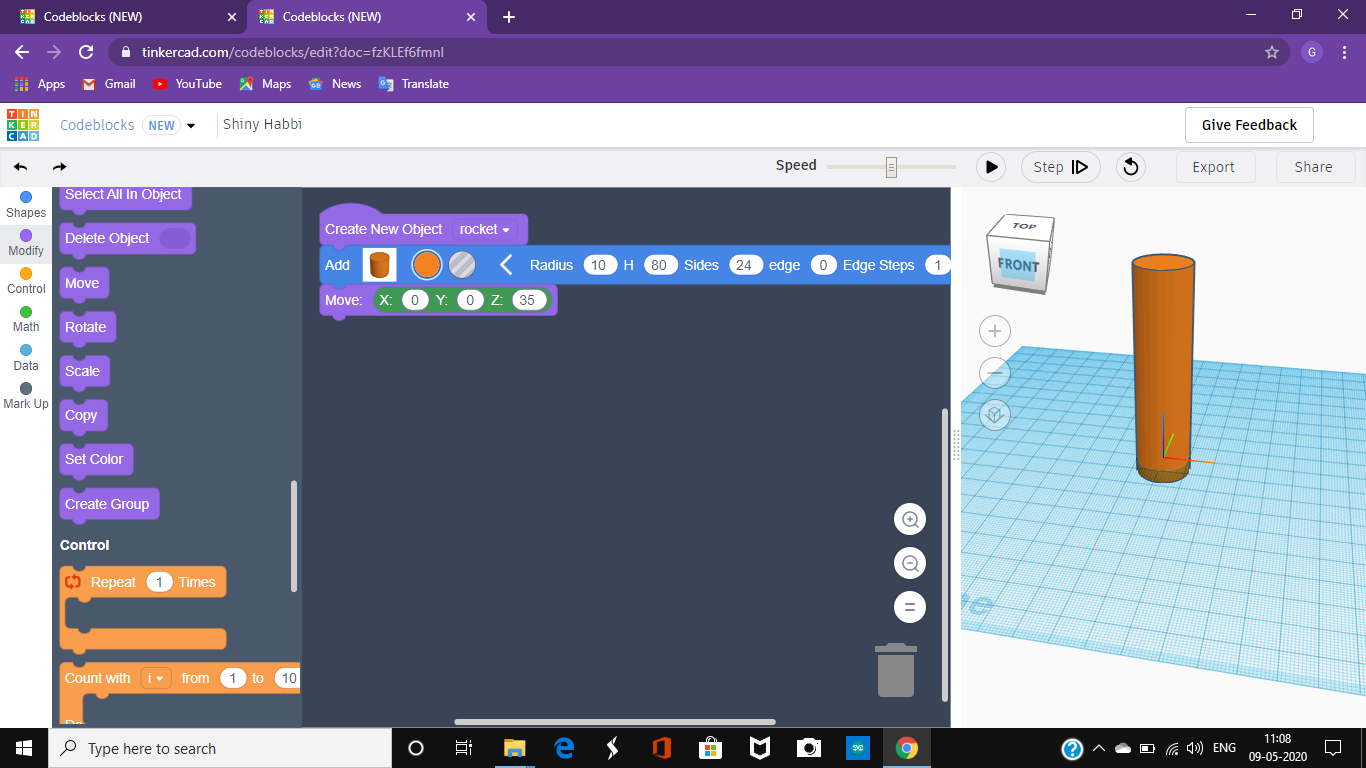Image resolution: width=1366 pixels, height=768 pixels.
Task: Run the code with the play button
Action: 990,167
